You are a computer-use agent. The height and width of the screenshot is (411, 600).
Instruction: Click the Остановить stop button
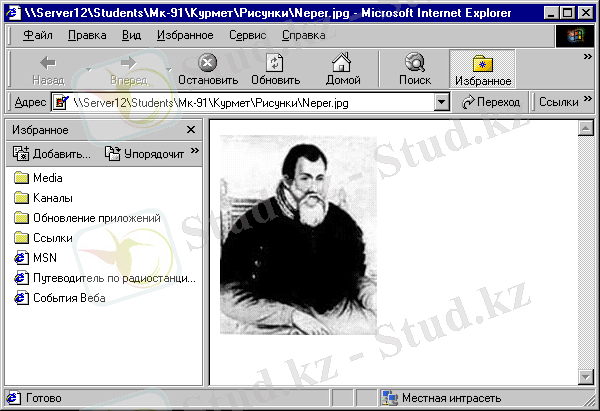[208, 70]
